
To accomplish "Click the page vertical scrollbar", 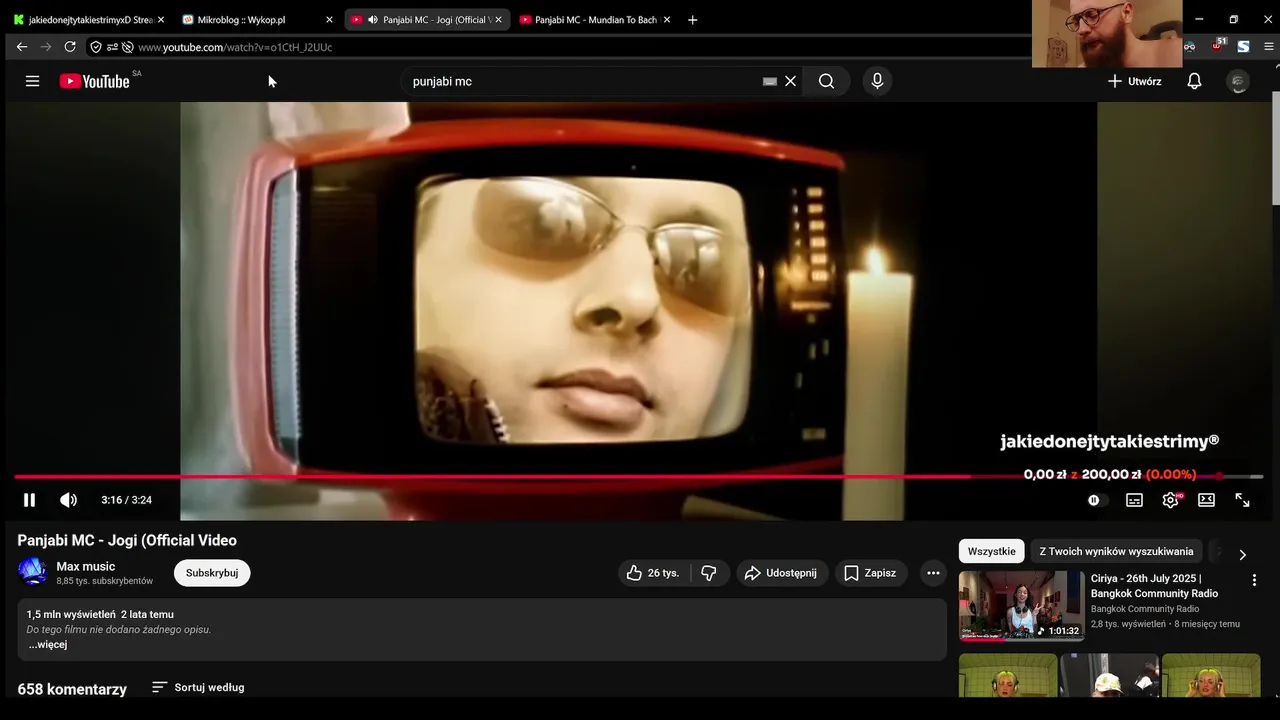I will (x=1275, y=150).
